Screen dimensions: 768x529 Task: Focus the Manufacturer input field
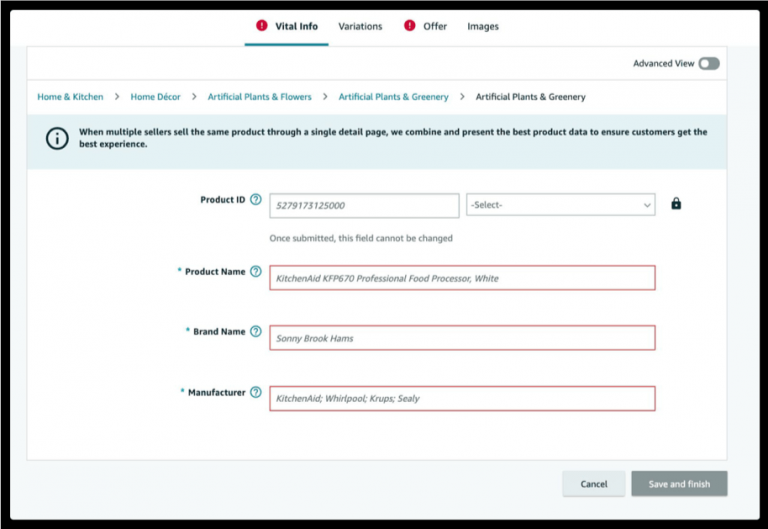pos(462,398)
